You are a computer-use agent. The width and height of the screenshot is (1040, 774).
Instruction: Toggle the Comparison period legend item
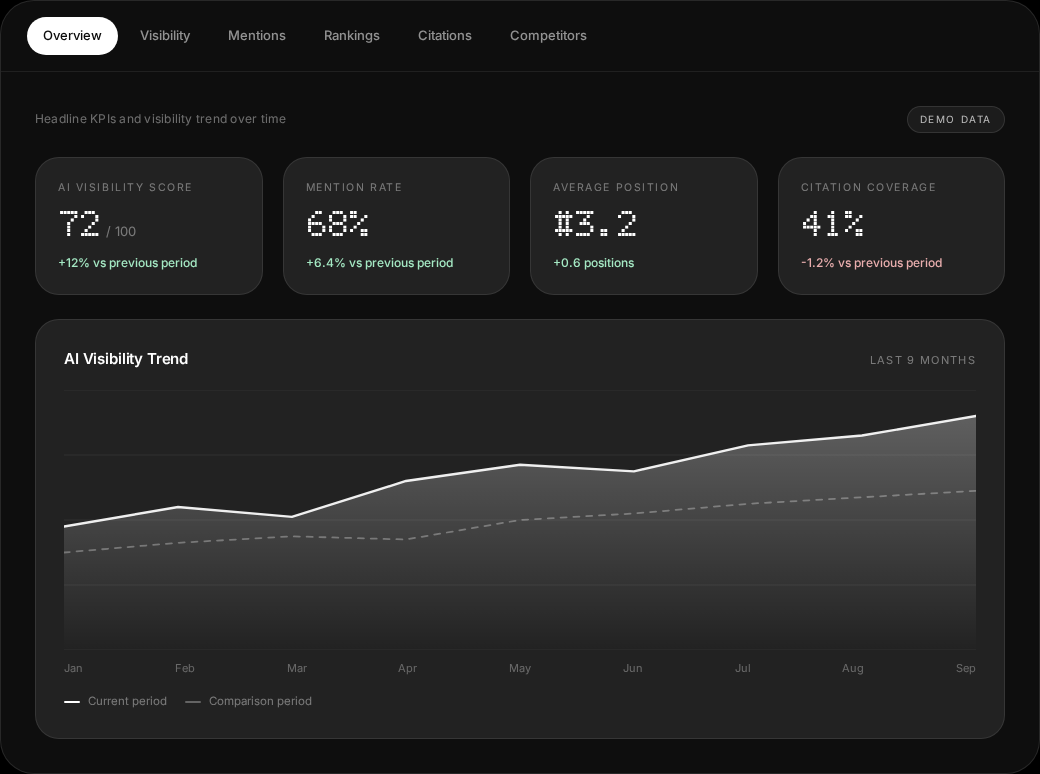pos(248,701)
